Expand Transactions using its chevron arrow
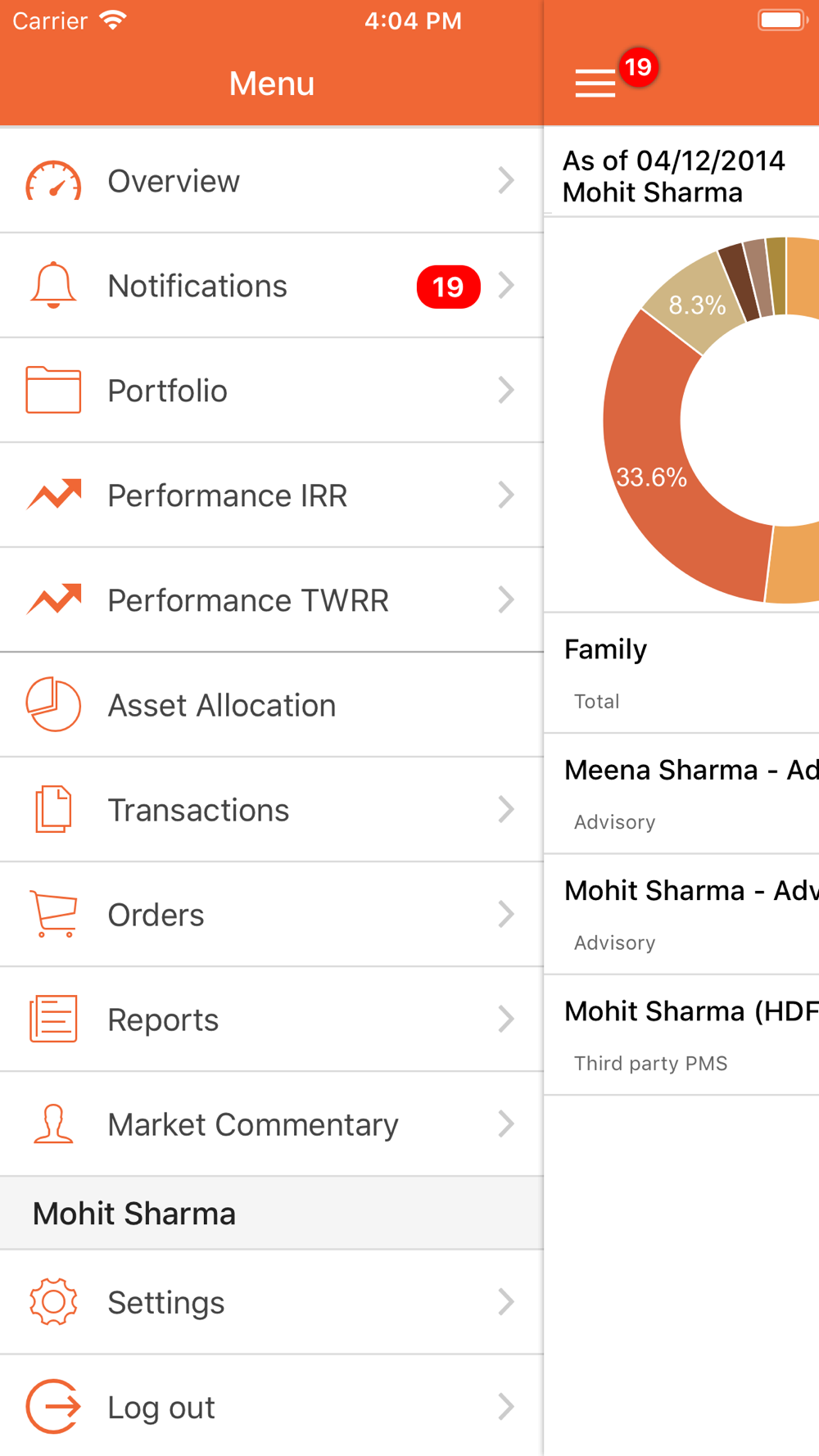Screen dimensions: 819x1456 [x=506, y=810]
